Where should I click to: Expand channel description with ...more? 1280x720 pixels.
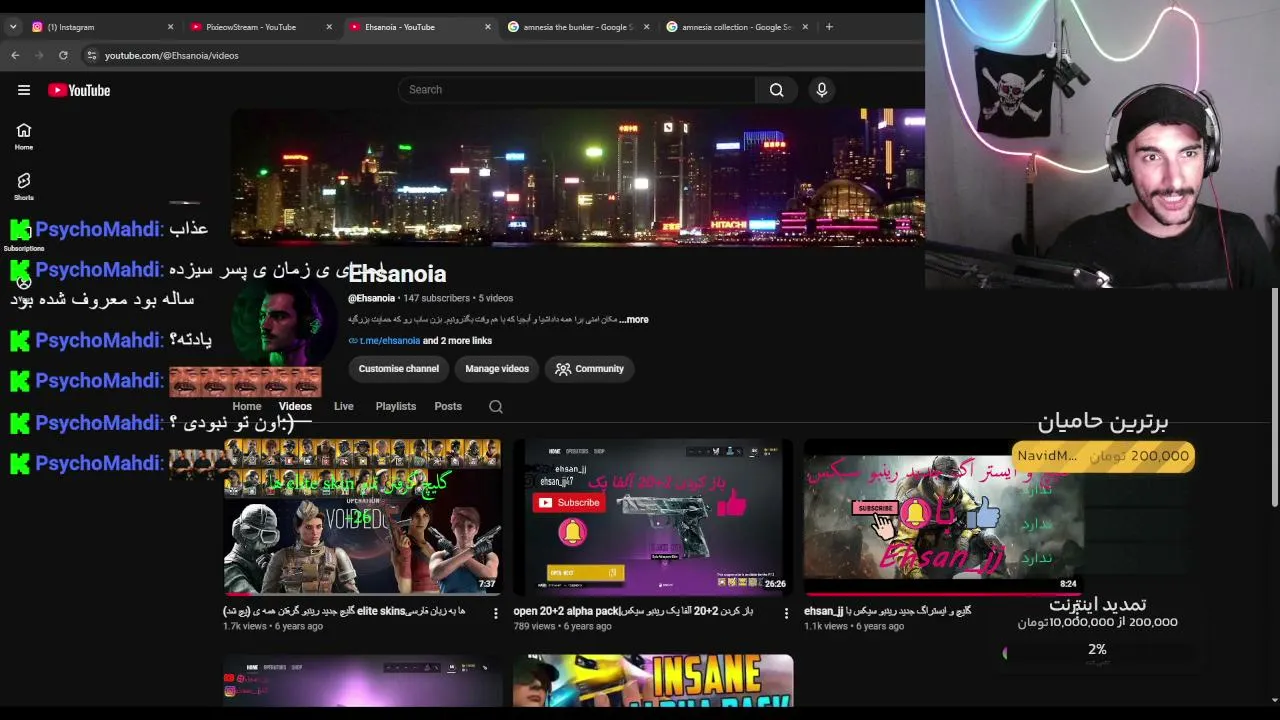pos(634,320)
